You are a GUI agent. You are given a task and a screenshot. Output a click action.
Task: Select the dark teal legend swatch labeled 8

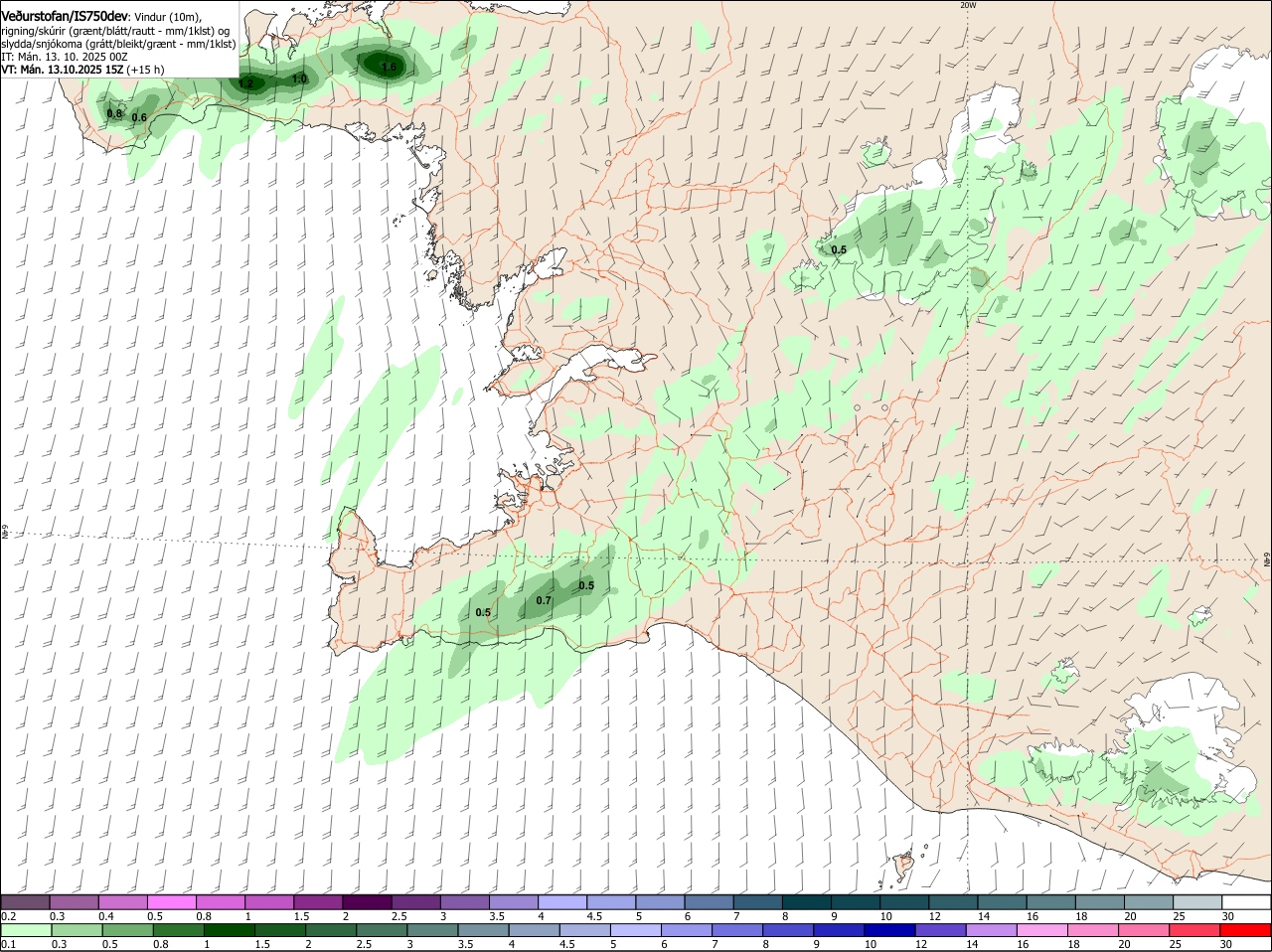pos(807,901)
